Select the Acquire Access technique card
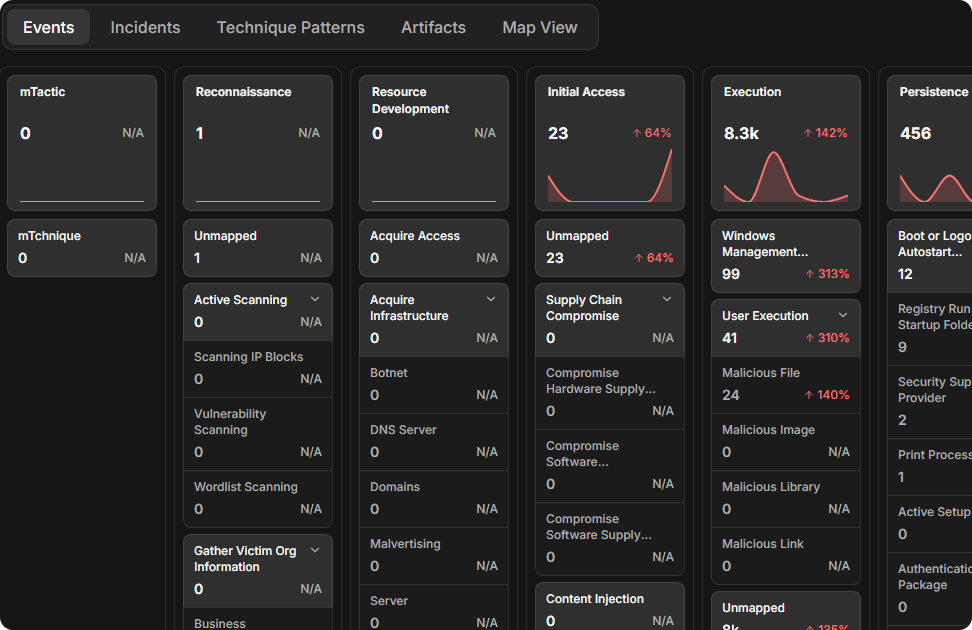 tap(434, 248)
